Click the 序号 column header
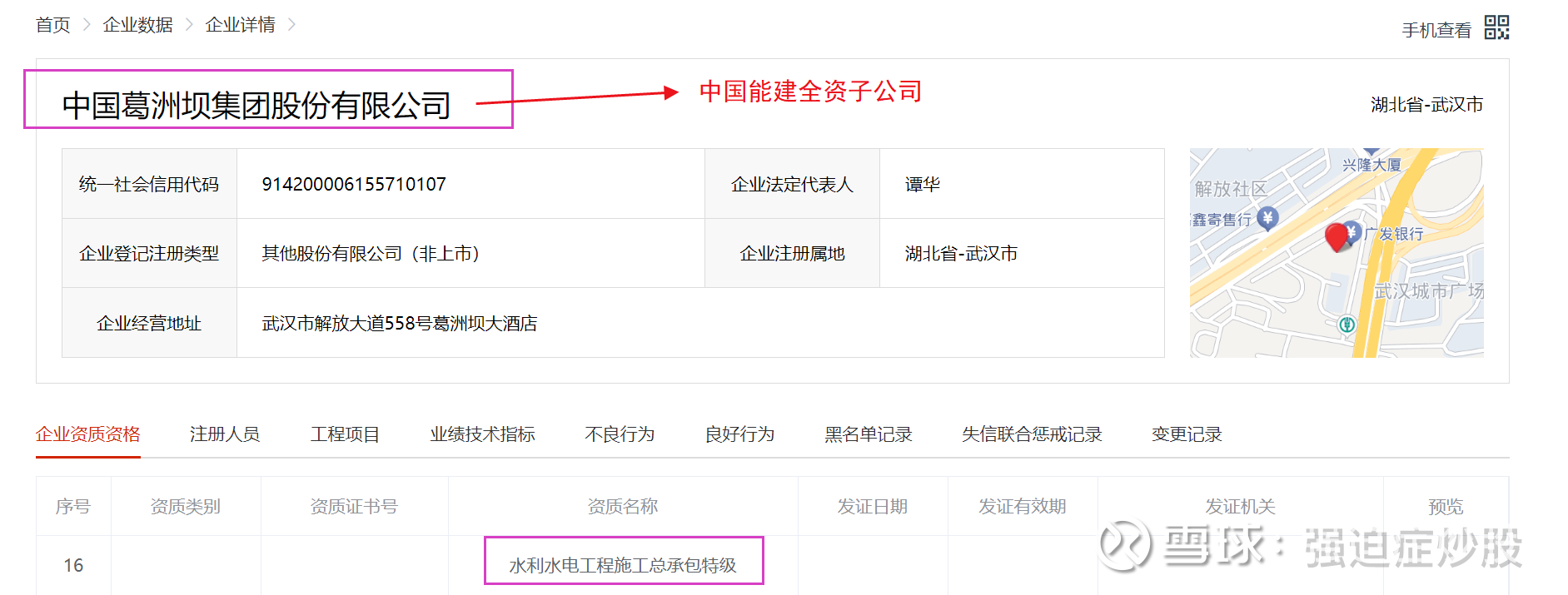The image size is (1568, 595). click(x=73, y=506)
